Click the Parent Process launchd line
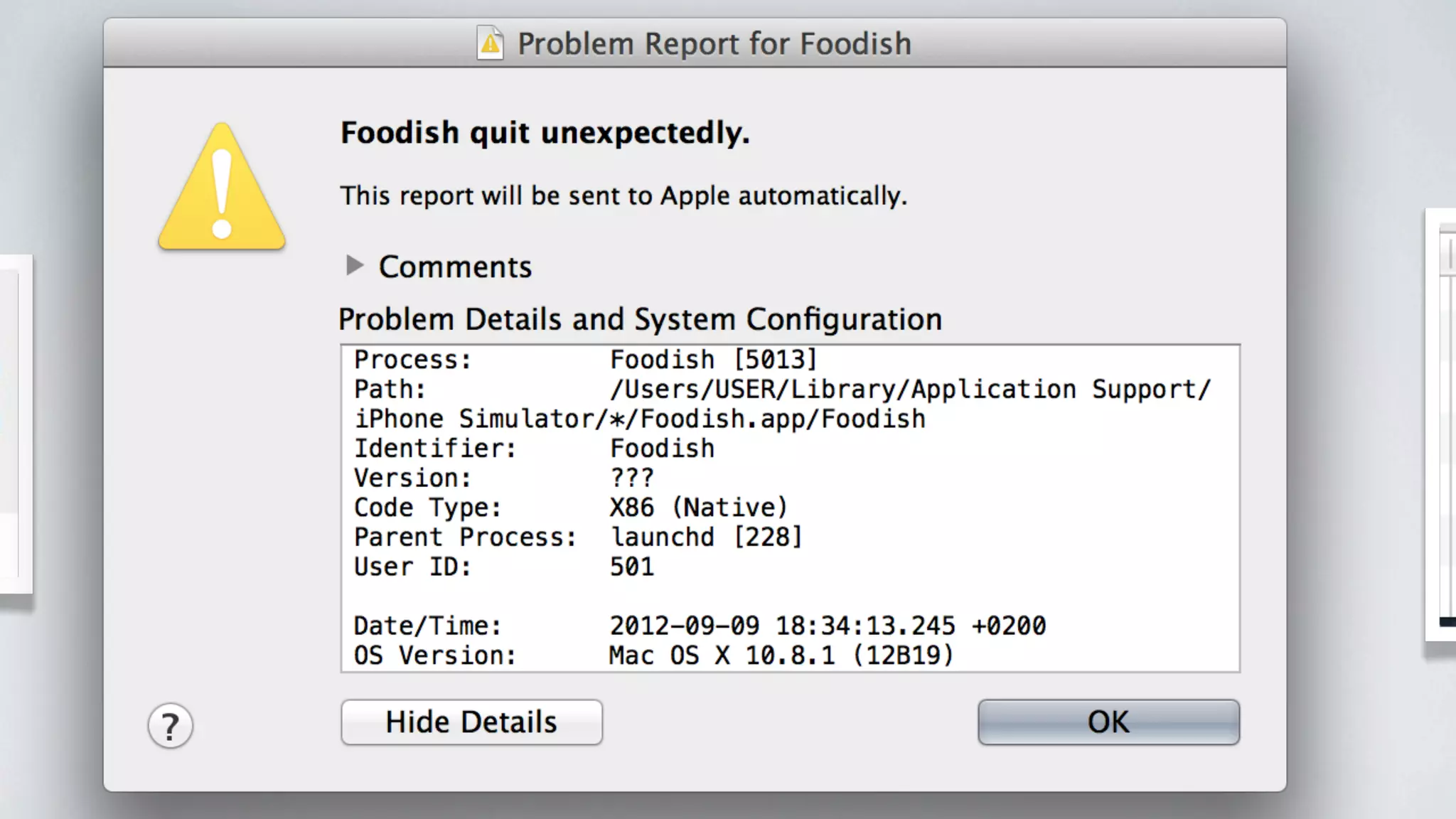Screen dimensions: 1456x819 578,537
